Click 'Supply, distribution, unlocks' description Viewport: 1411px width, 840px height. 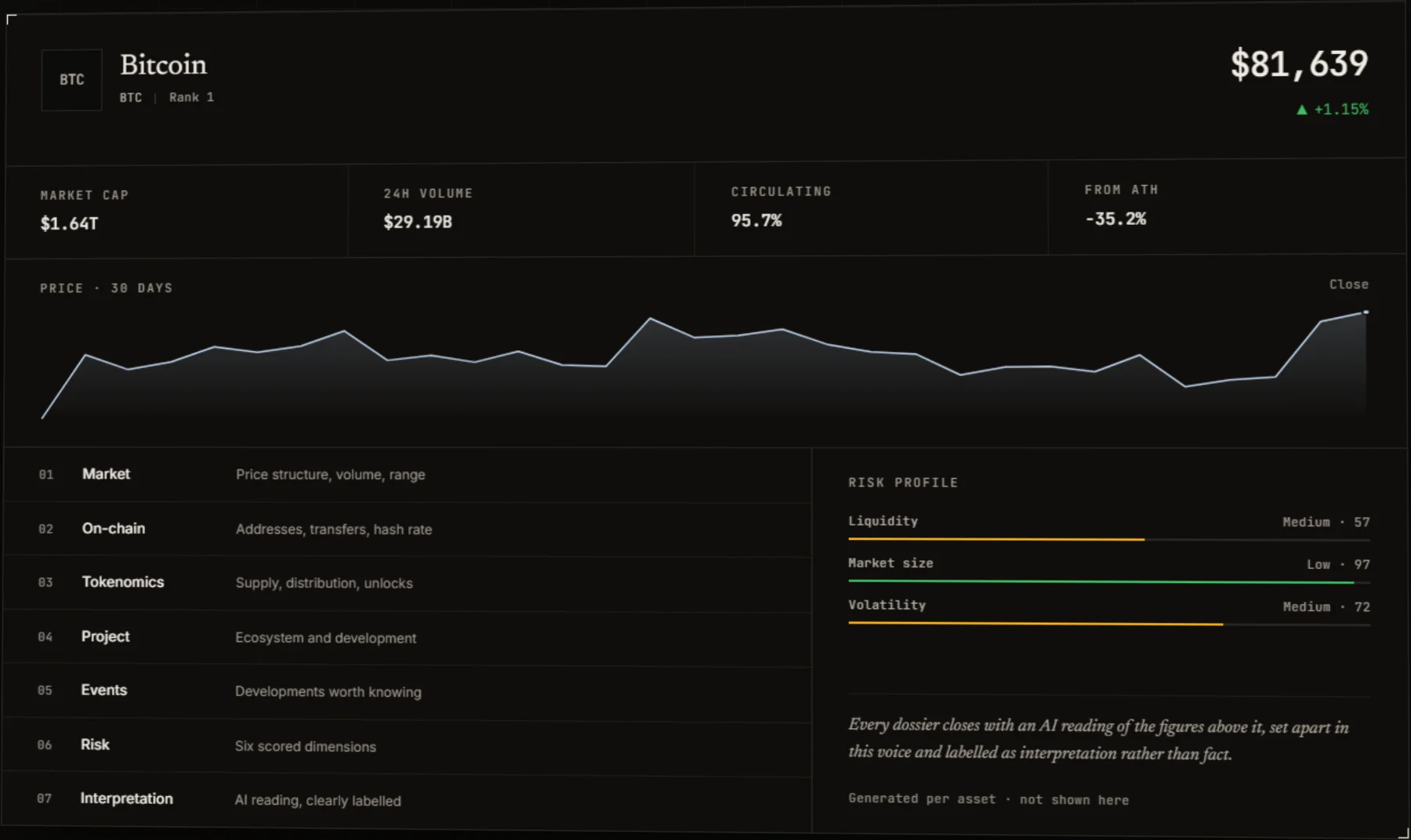pos(324,584)
